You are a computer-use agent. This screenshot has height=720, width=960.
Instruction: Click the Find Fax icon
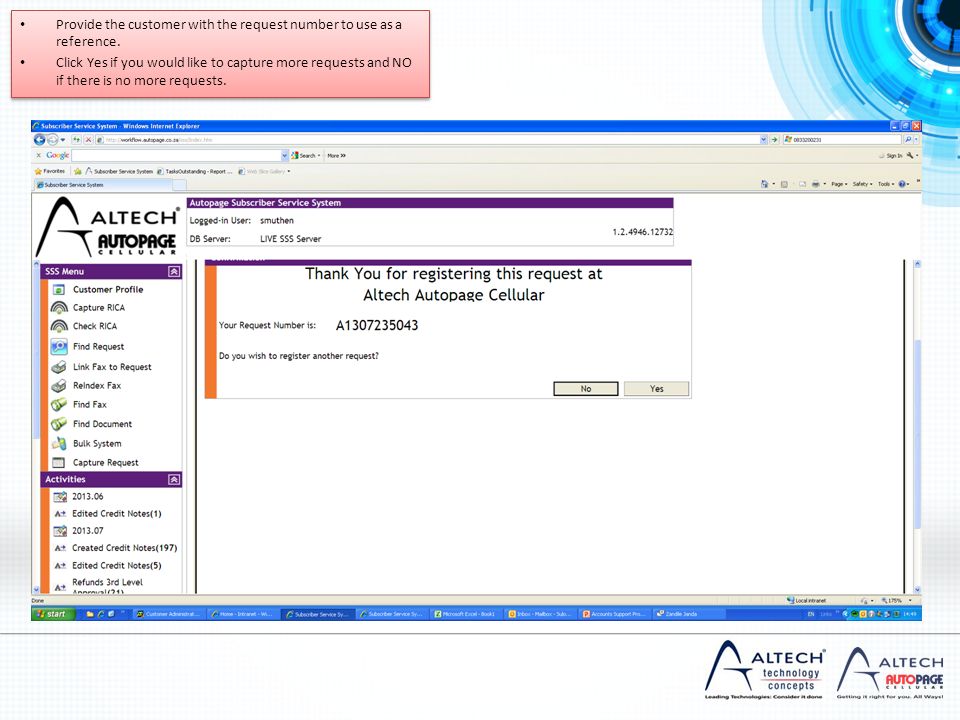click(x=59, y=405)
